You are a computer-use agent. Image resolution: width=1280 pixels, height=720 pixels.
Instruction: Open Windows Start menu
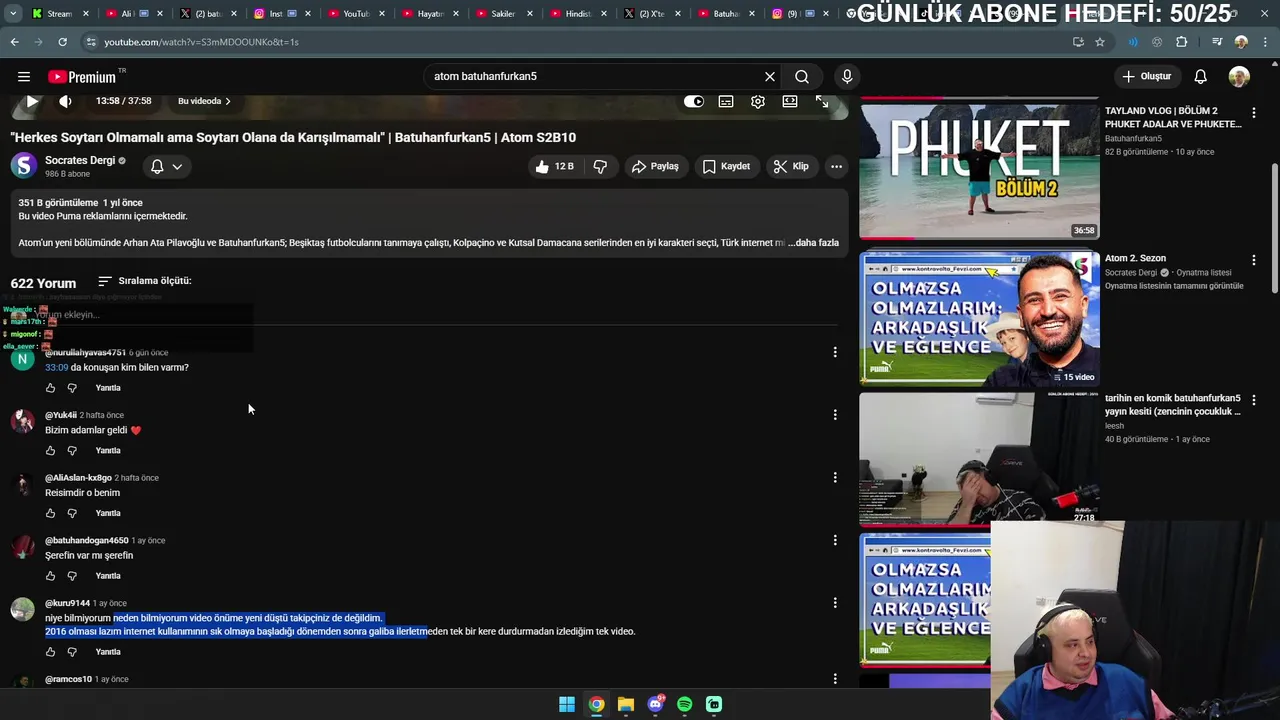click(x=567, y=704)
